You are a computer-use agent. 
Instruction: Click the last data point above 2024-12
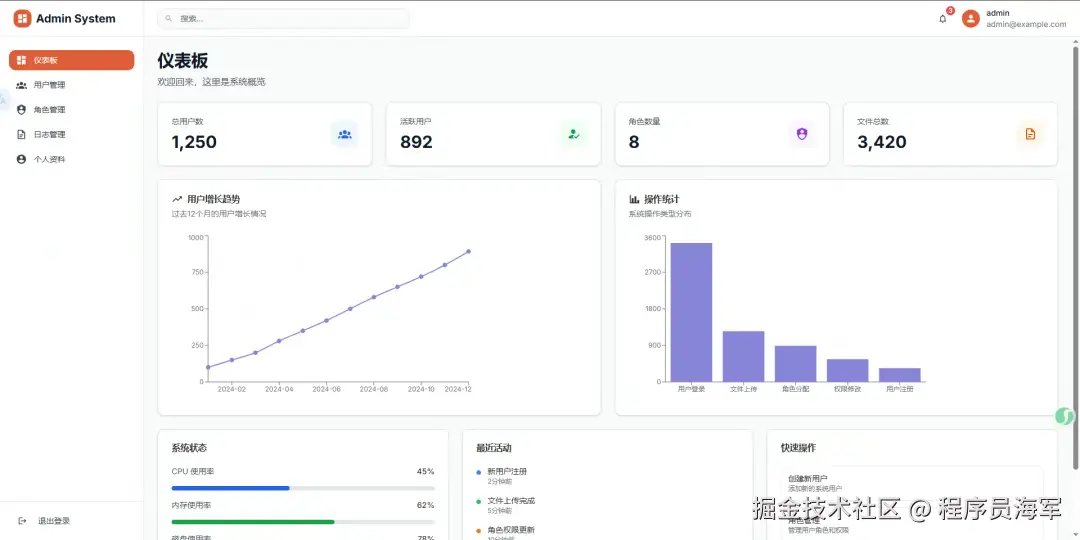tap(468, 251)
